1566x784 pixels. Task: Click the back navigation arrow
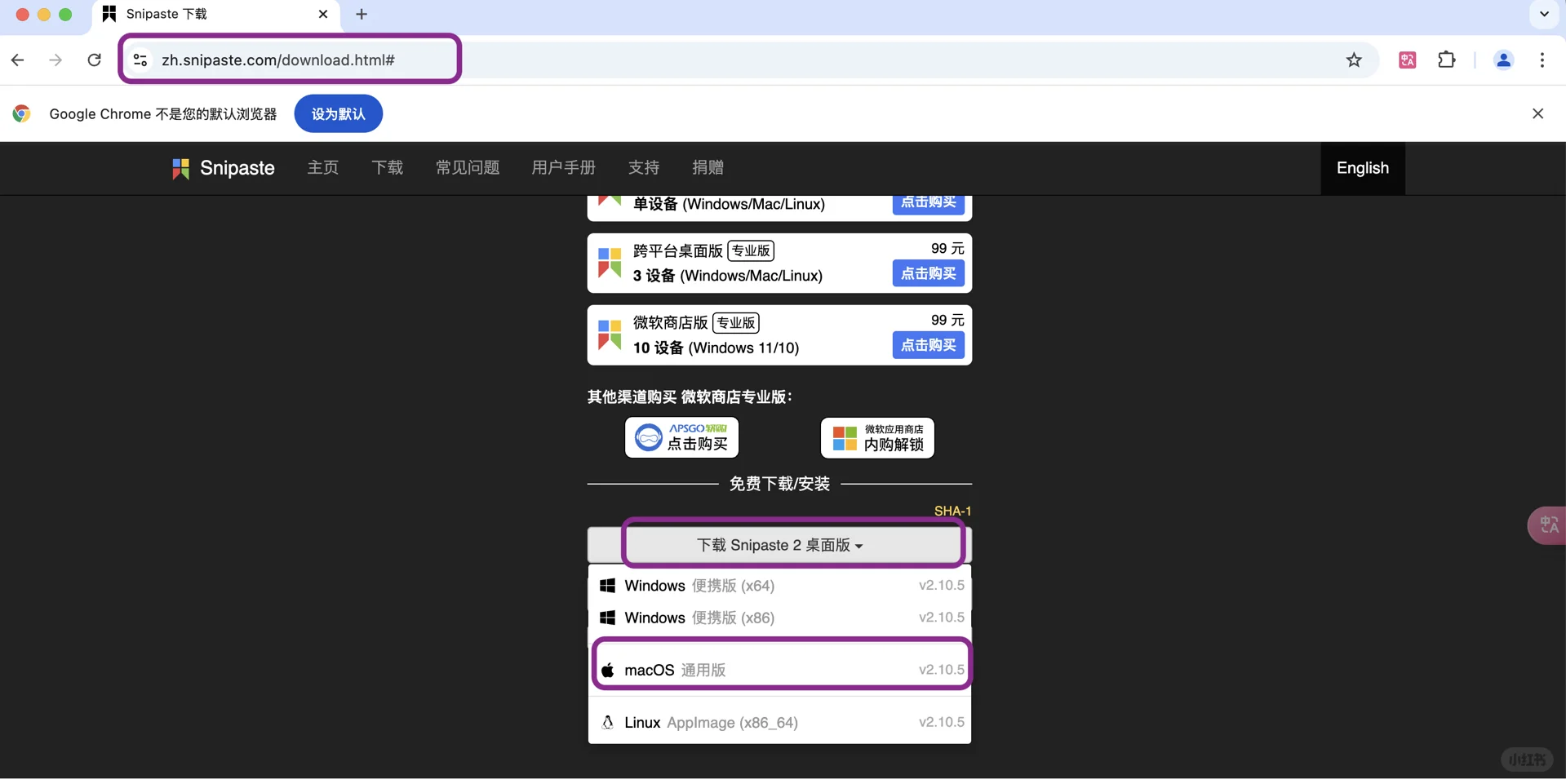coord(16,60)
